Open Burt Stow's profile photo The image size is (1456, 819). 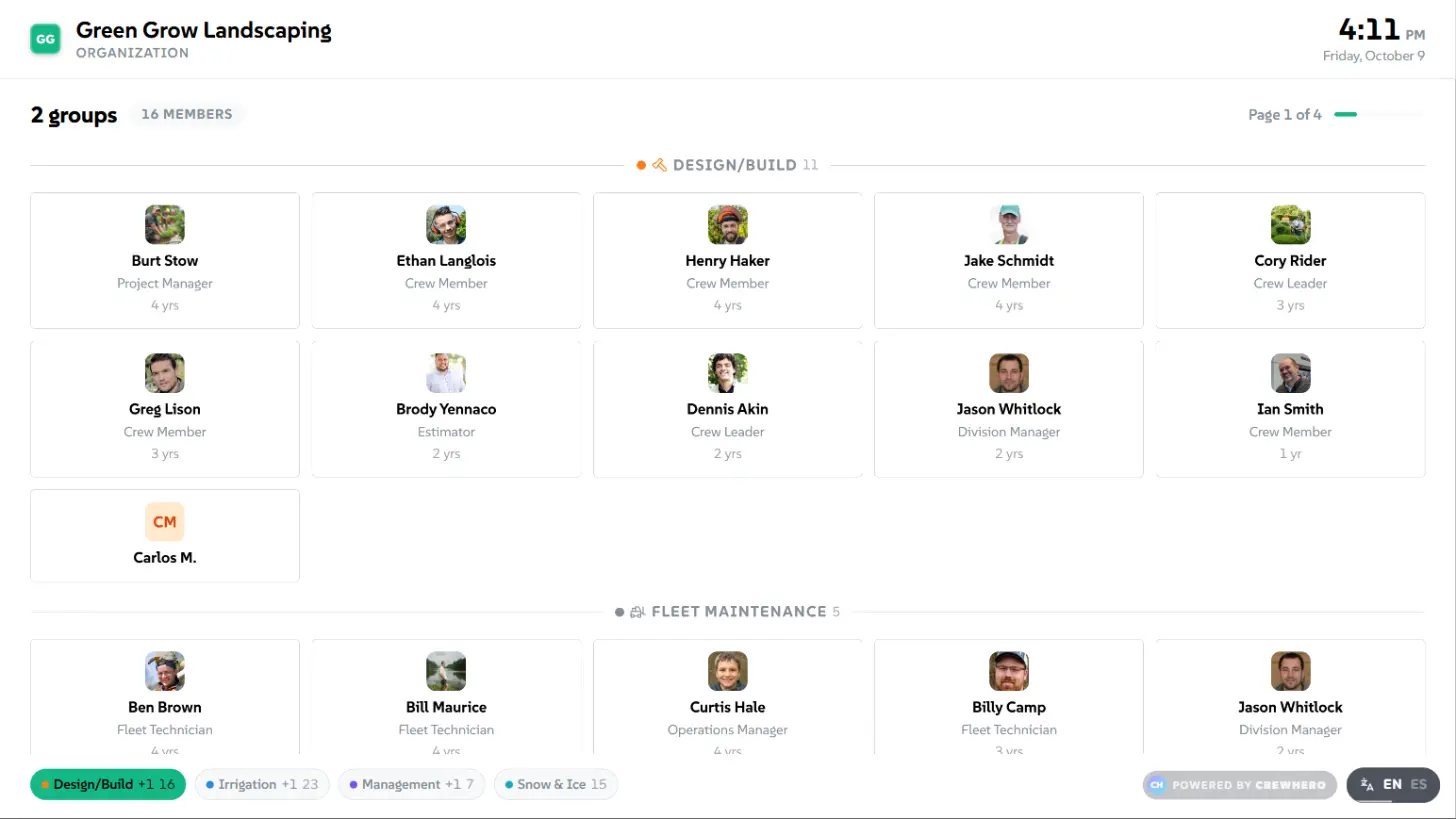(165, 225)
